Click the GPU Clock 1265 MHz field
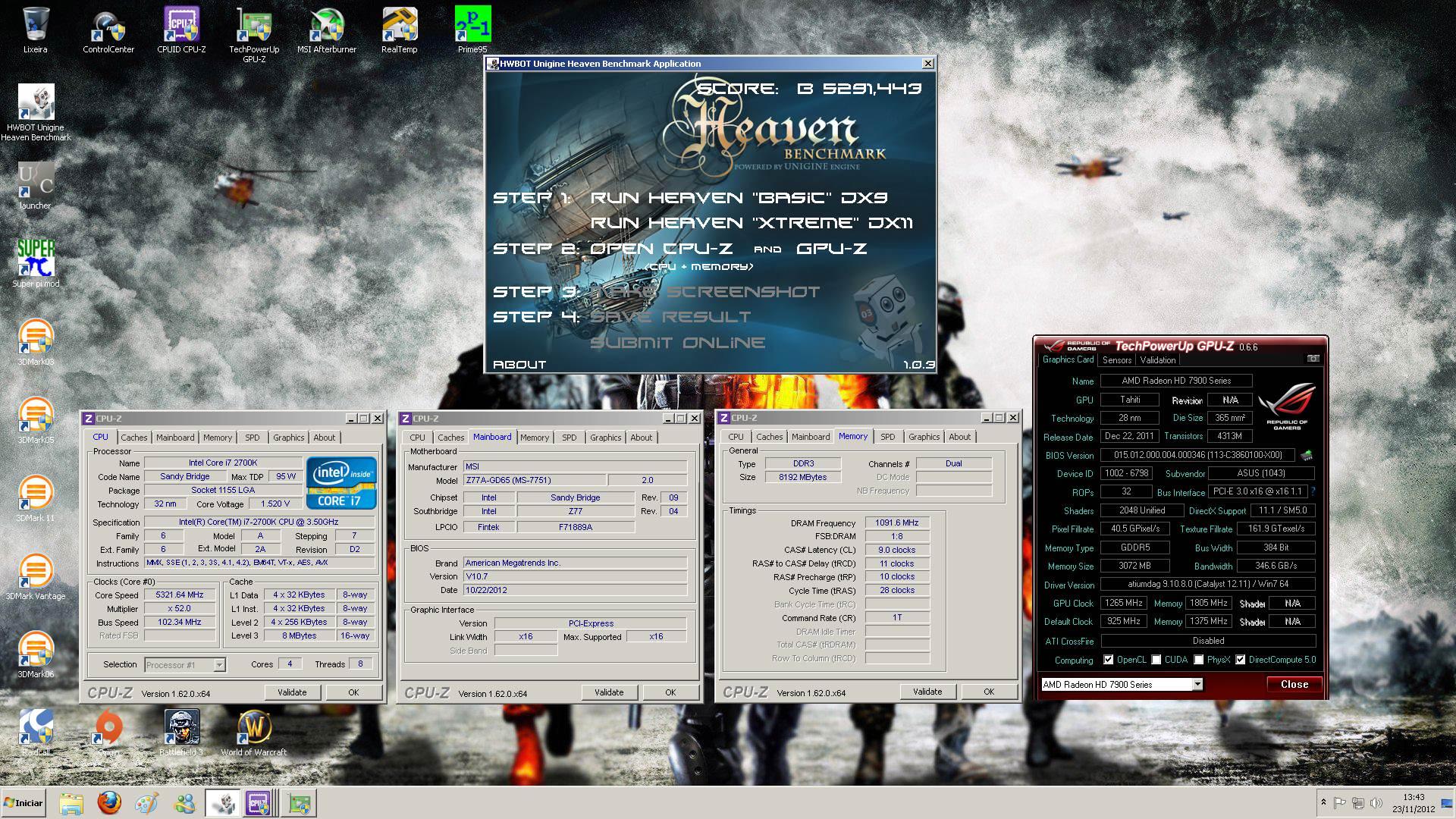 click(x=1124, y=604)
